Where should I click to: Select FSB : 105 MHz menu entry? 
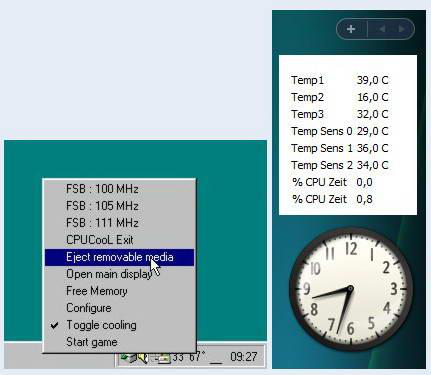coord(119,206)
